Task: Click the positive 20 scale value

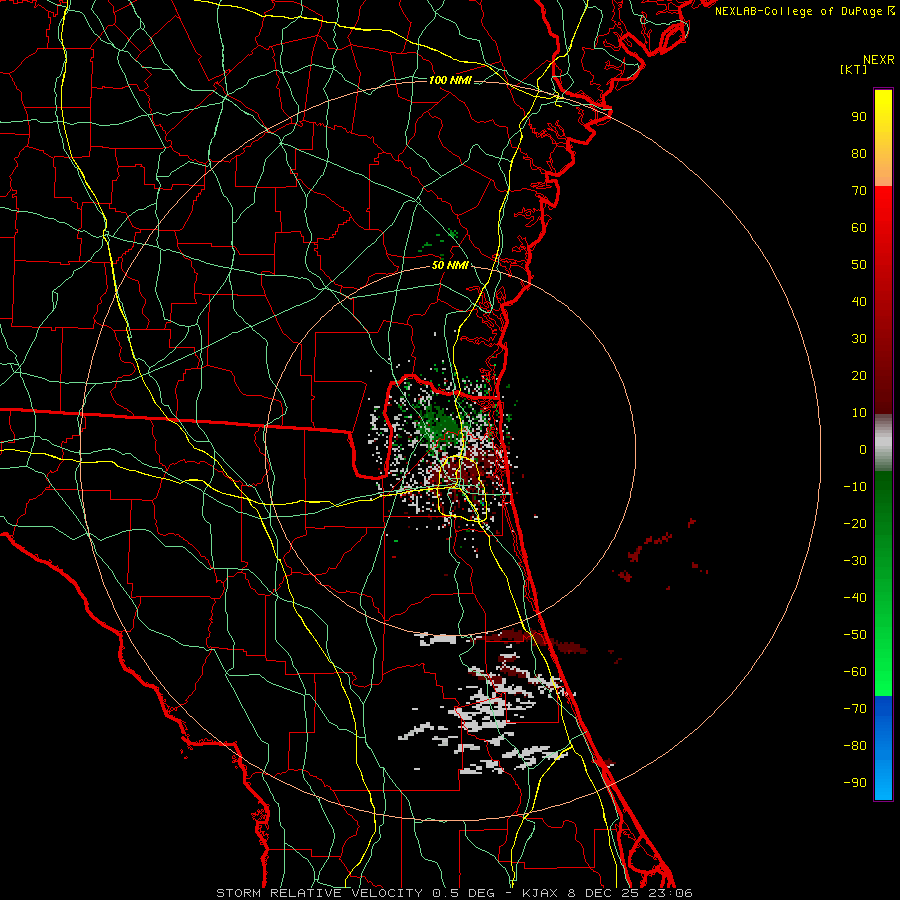Action: (859, 375)
